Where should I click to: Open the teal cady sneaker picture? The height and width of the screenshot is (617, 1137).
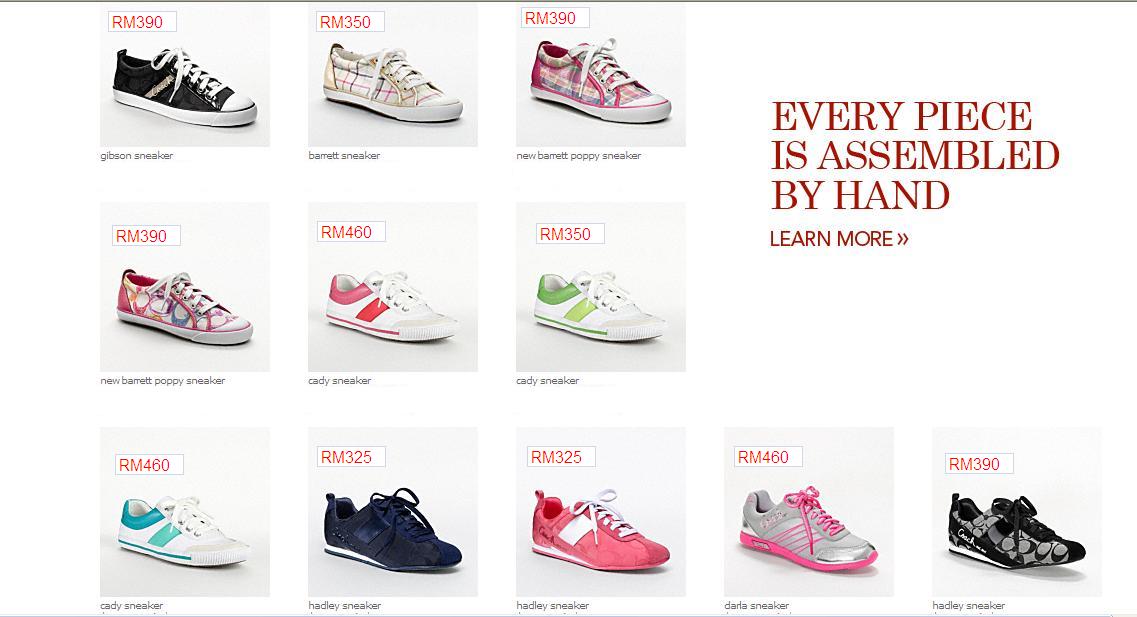point(185,512)
